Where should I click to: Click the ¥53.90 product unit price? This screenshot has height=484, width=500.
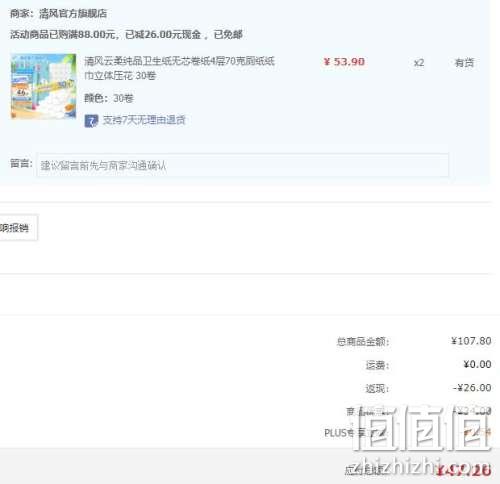coord(344,62)
